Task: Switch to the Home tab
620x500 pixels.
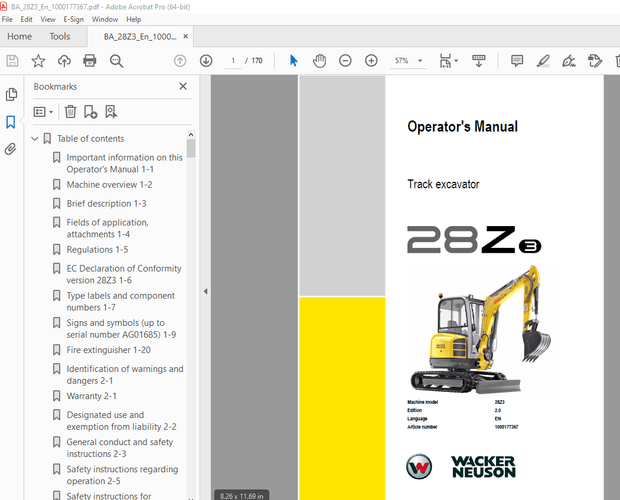Action: tap(19, 36)
